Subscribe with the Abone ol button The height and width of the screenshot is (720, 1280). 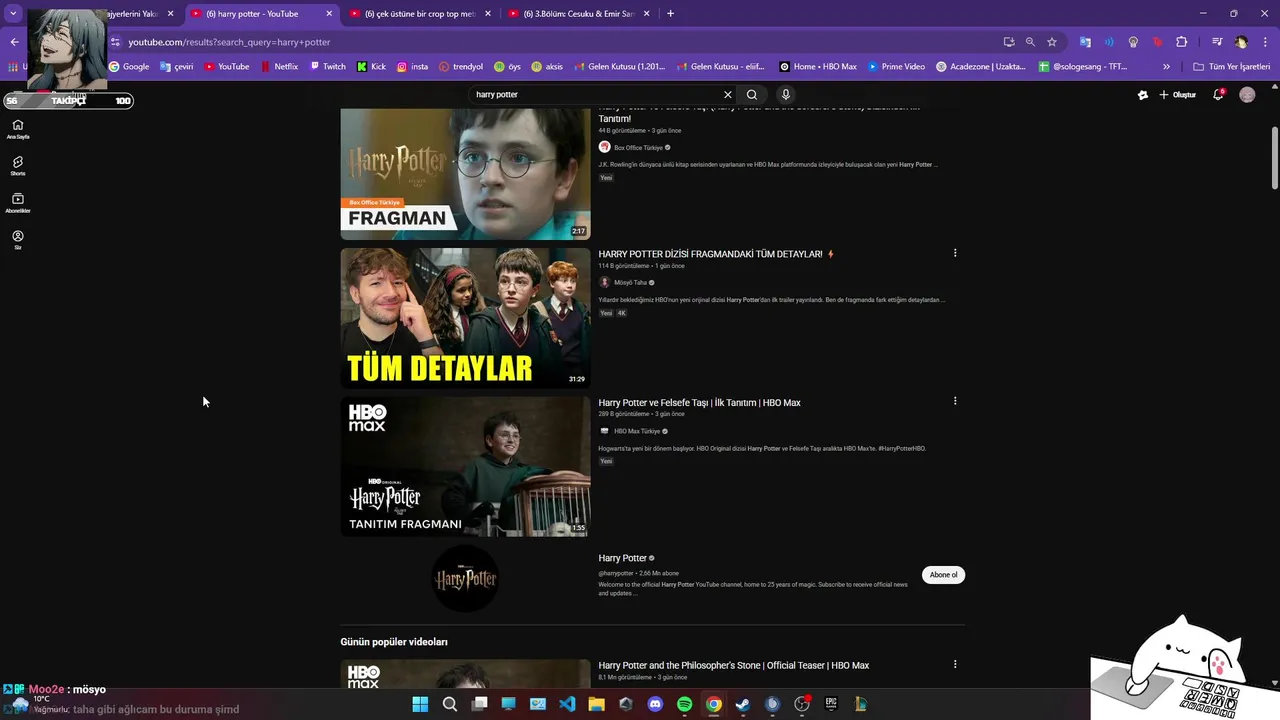tap(943, 575)
